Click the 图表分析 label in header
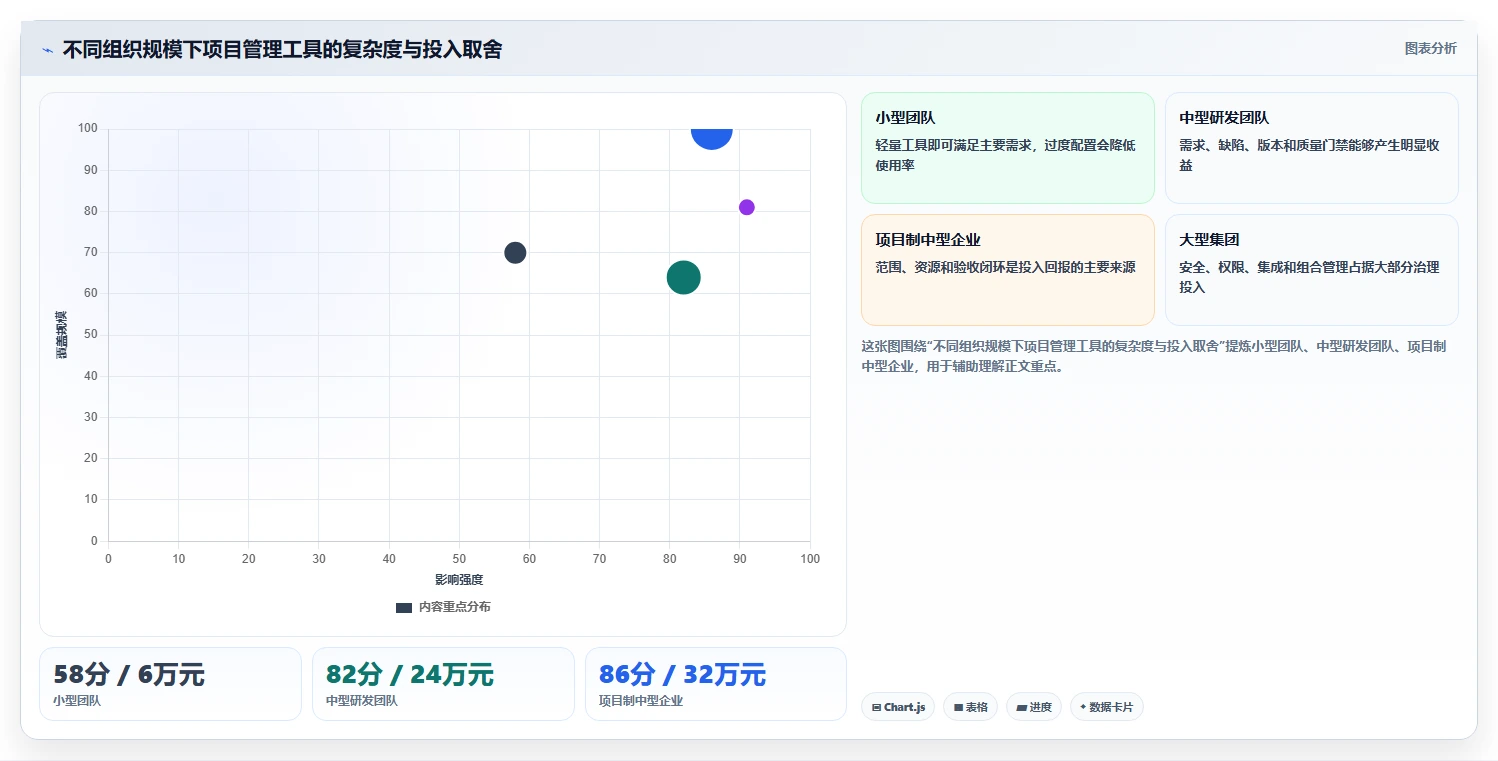The width and height of the screenshot is (1498, 761). [1430, 48]
